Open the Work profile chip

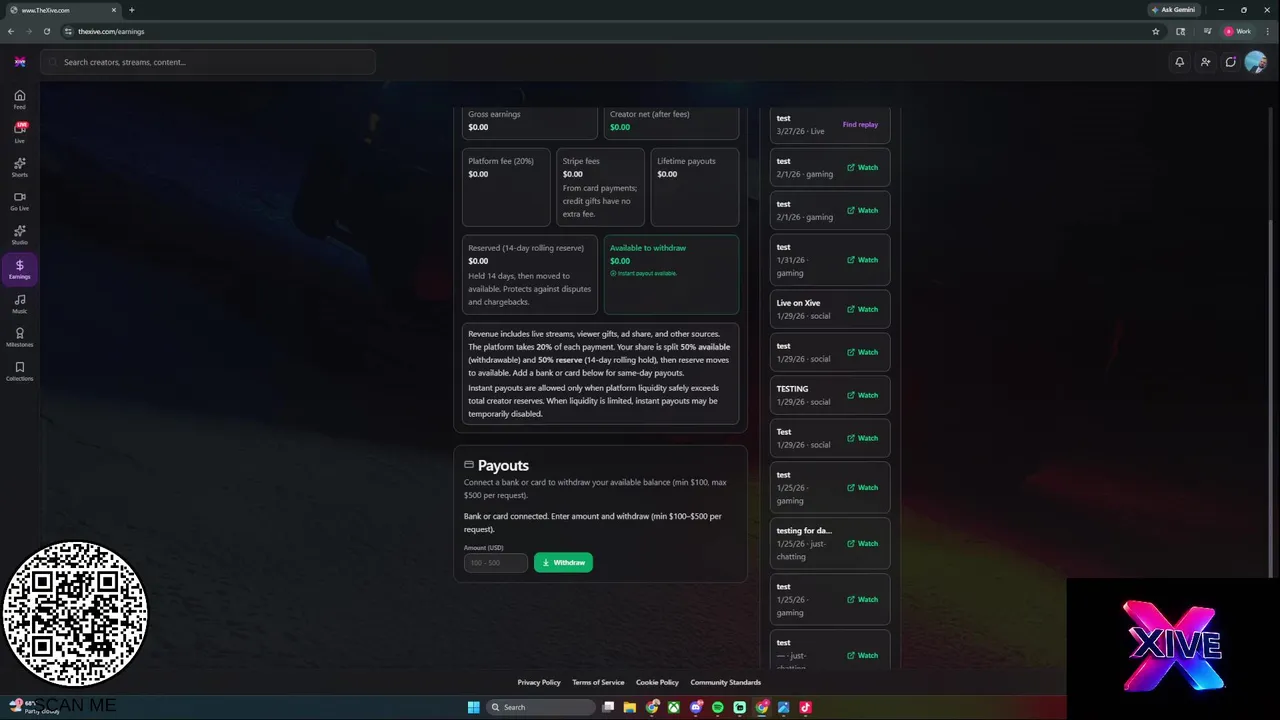pyautogui.click(x=1238, y=31)
